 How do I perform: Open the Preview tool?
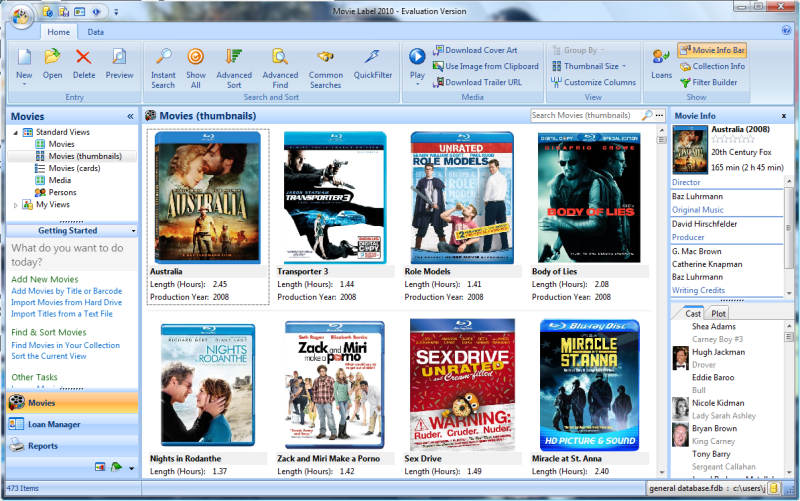pyautogui.click(x=119, y=57)
